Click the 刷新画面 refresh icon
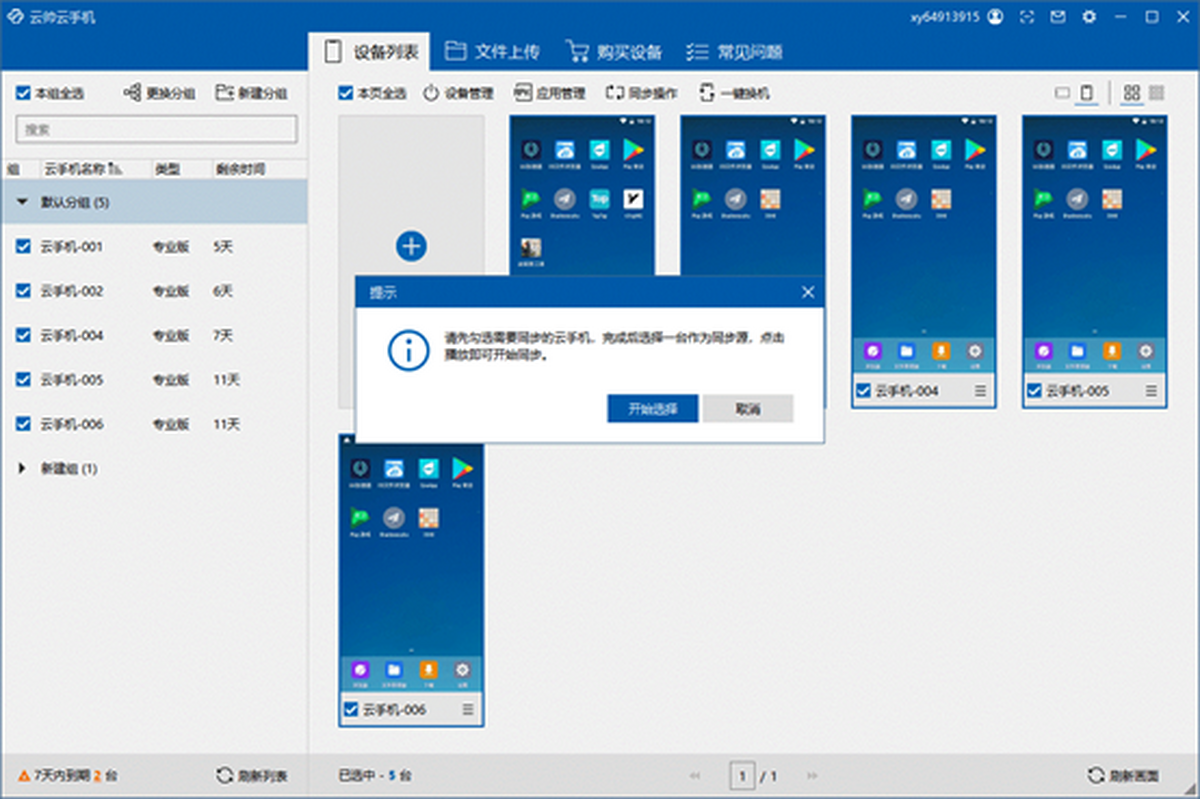This screenshot has width=1200, height=799. click(1095, 775)
